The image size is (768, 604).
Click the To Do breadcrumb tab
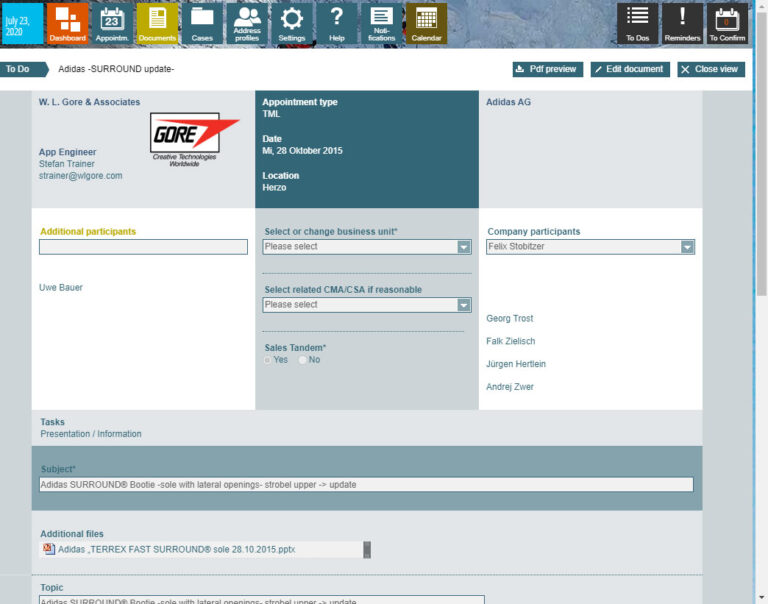pyautogui.click(x=24, y=69)
